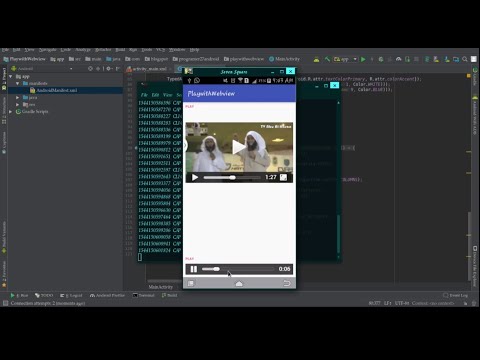Click the upper red PLAY text button
480x360 pixels.
[189, 106]
